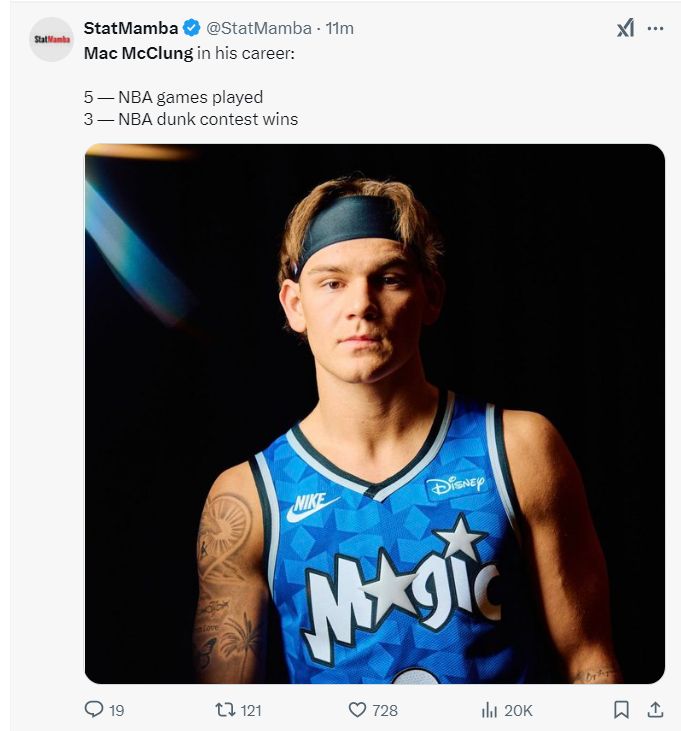Repost the tweet using the arrows icon

[x=226, y=709]
